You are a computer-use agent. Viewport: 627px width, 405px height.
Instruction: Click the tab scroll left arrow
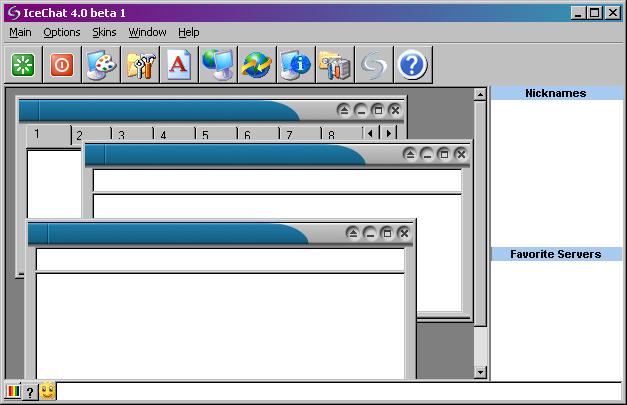[x=371, y=133]
